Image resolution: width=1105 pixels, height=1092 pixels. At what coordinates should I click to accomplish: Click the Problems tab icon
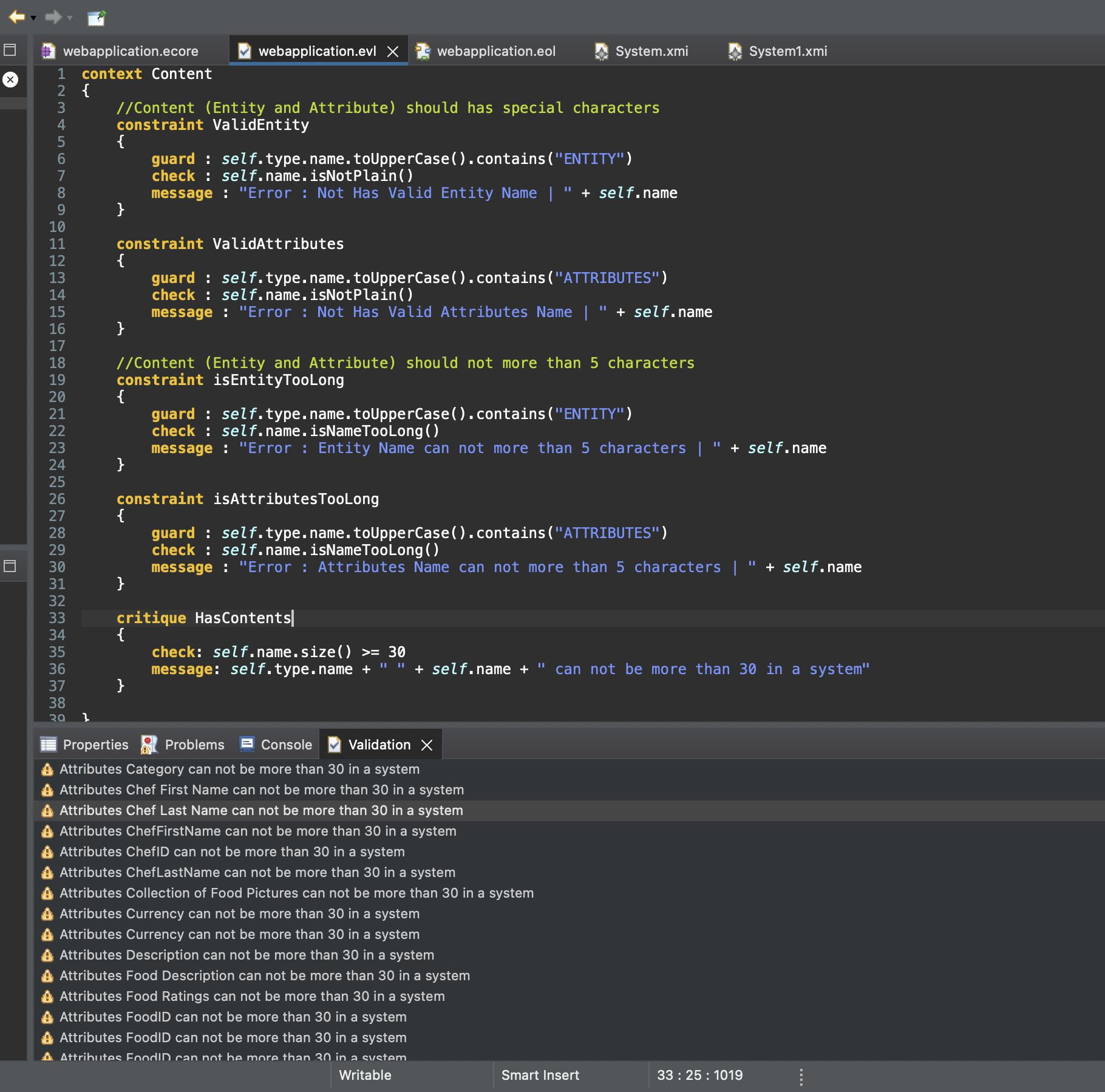tap(149, 745)
